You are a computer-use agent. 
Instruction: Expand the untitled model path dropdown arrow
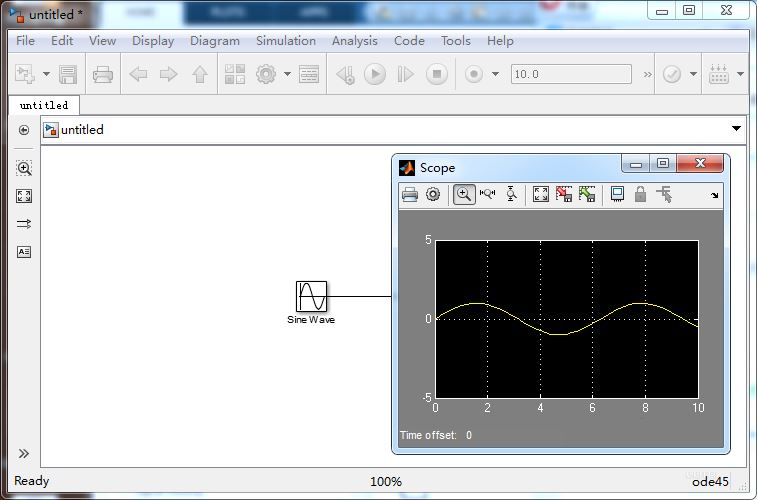pos(736,128)
